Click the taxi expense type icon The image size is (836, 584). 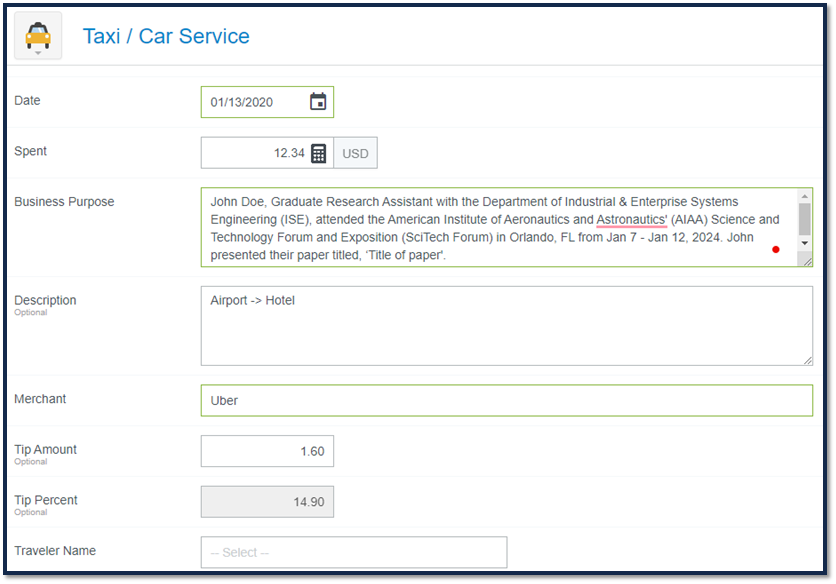[38, 35]
